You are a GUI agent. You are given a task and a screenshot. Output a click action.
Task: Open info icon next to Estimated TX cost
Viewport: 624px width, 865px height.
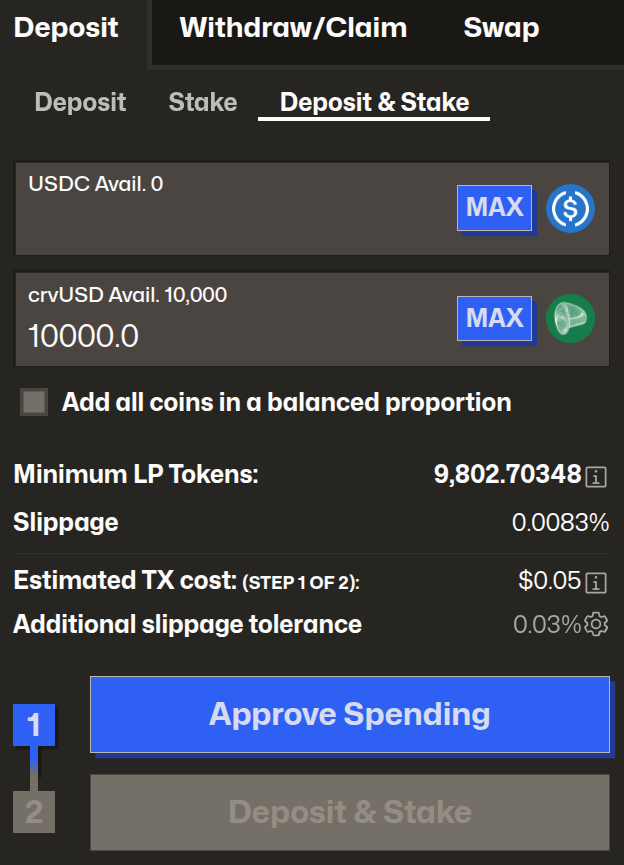[x=597, y=582]
